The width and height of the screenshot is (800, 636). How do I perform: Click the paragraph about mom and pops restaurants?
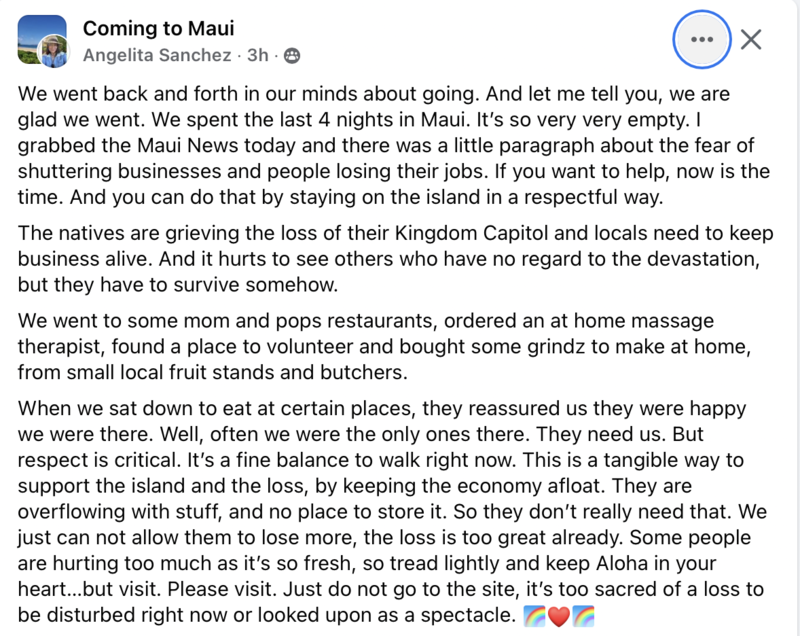[x=384, y=346]
